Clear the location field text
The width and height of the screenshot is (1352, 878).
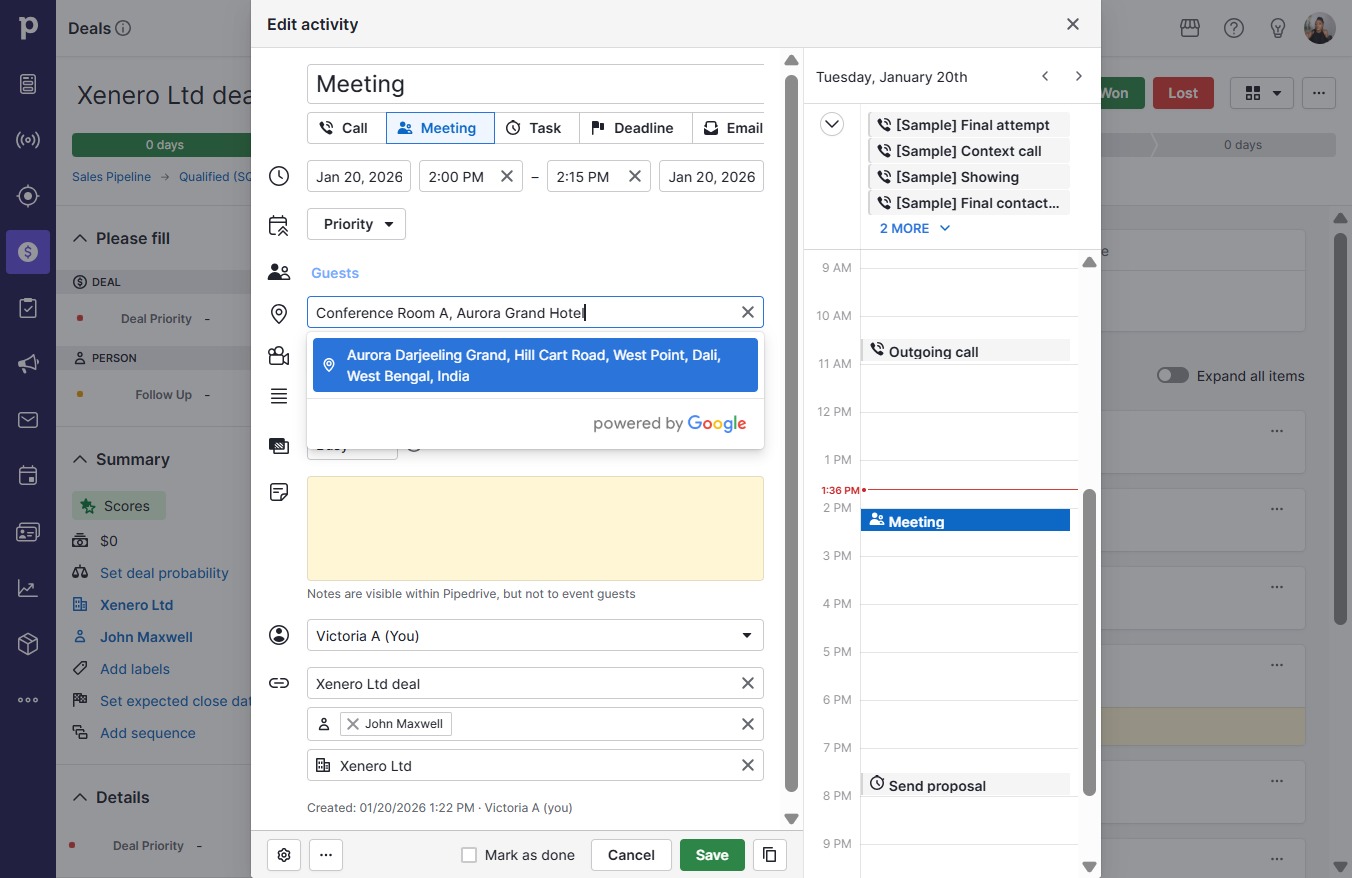(748, 313)
